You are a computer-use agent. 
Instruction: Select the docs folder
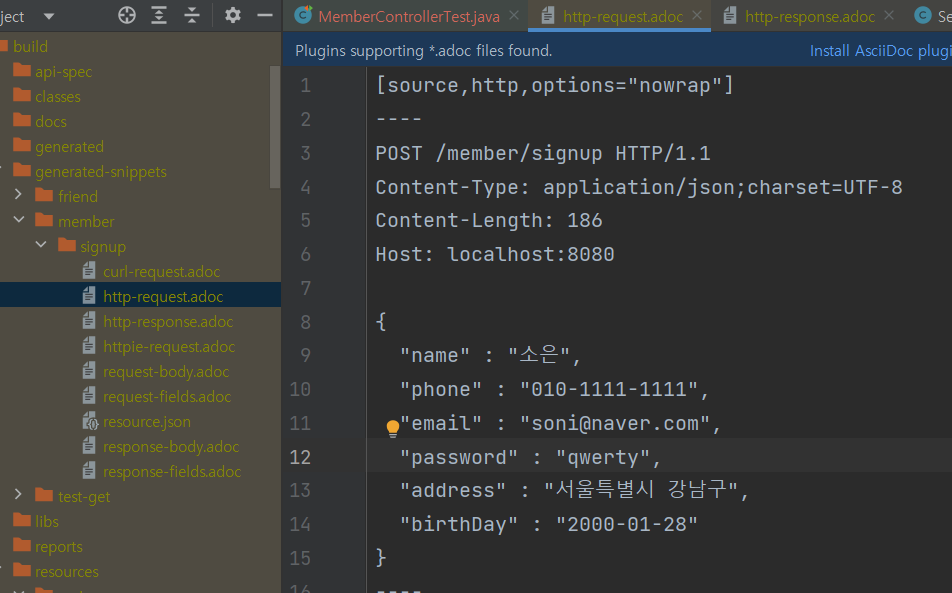(51, 121)
